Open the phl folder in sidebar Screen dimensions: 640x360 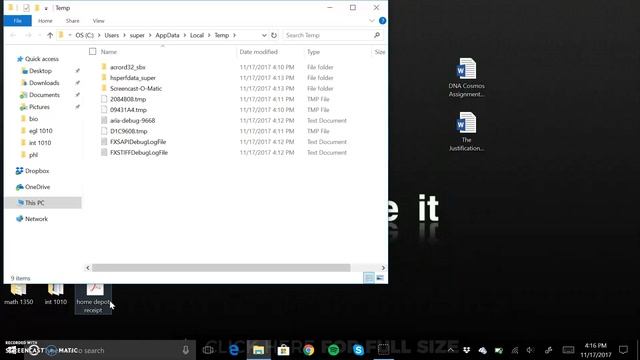tap(33, 155)
